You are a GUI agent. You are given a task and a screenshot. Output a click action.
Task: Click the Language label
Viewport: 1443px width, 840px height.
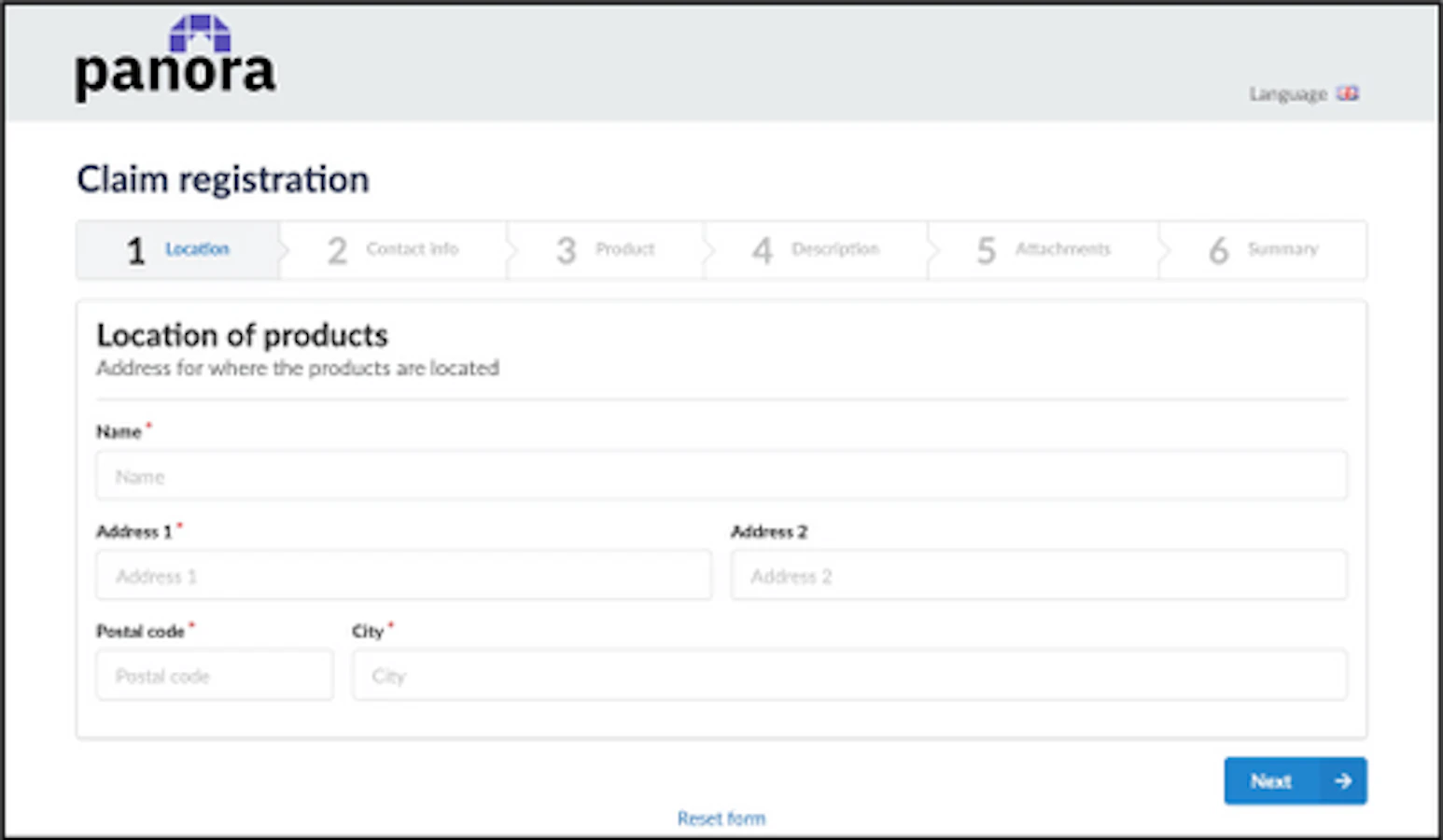coord(1288,94)
